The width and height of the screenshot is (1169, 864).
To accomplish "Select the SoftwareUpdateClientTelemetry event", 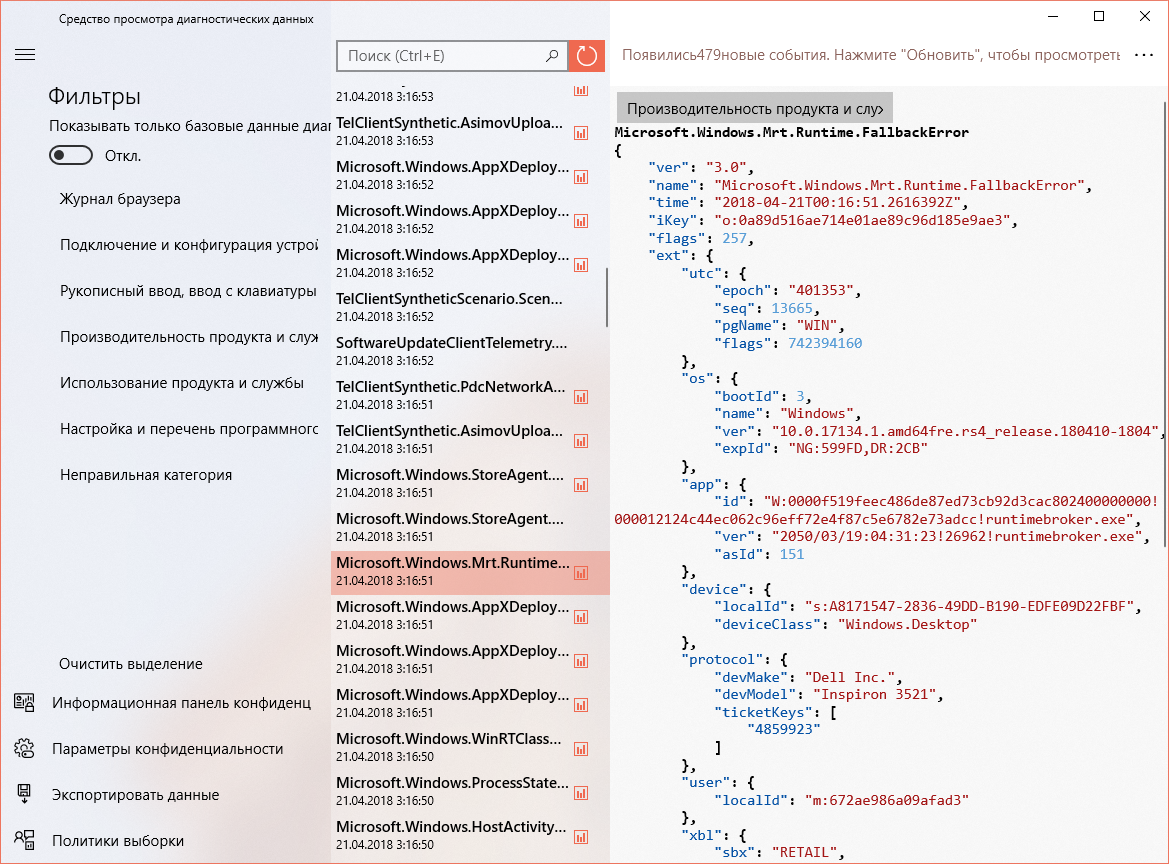I will pos(470,350).
